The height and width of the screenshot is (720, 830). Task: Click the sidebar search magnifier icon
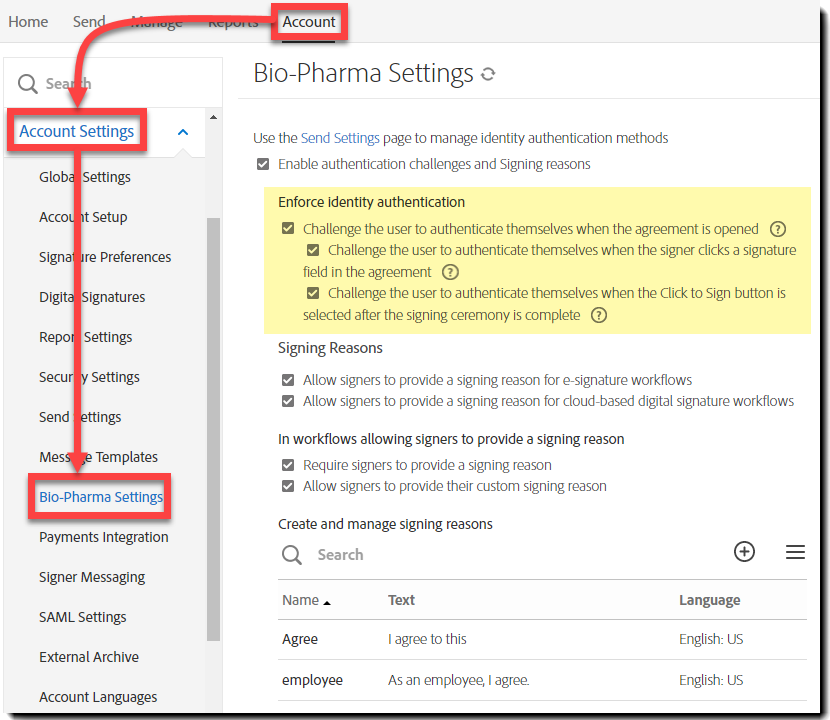[28, 84]
